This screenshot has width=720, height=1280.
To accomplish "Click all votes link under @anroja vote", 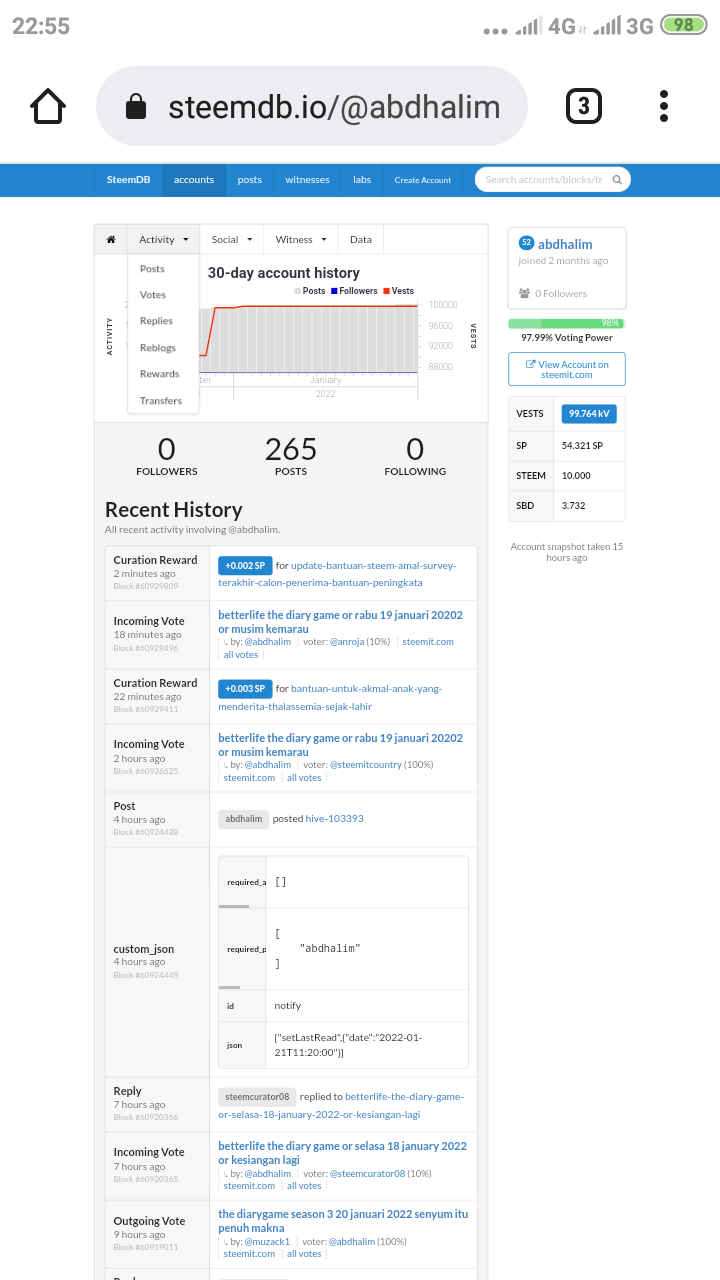I will (x=241, y=655).
